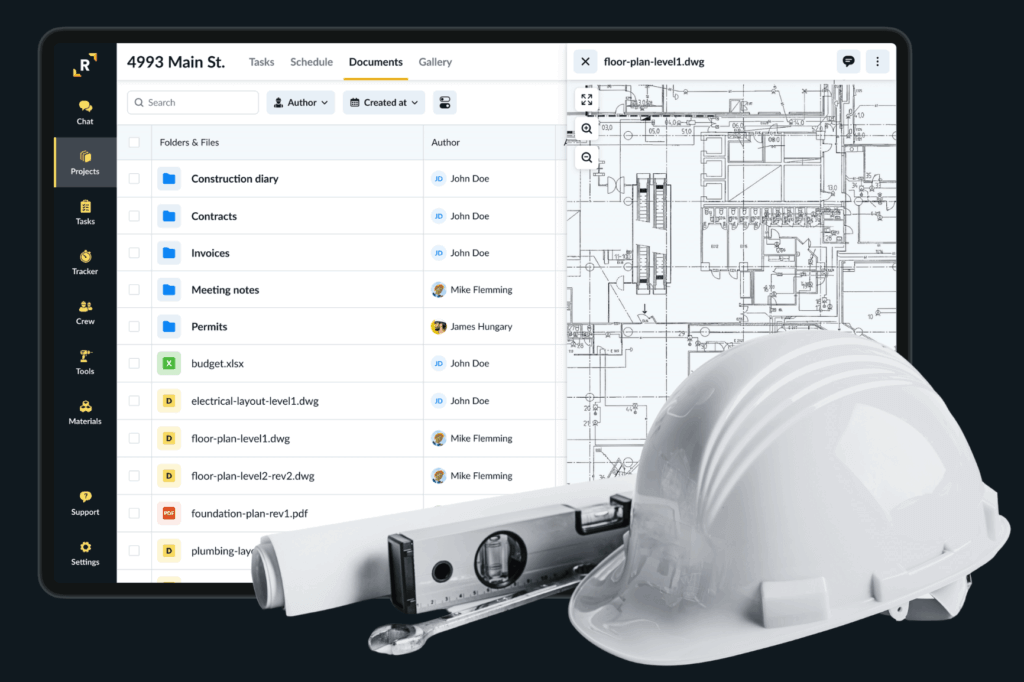1024x682 pixels.
Task: Switch to the Schedule tab
Action: (x=312, y=62)
